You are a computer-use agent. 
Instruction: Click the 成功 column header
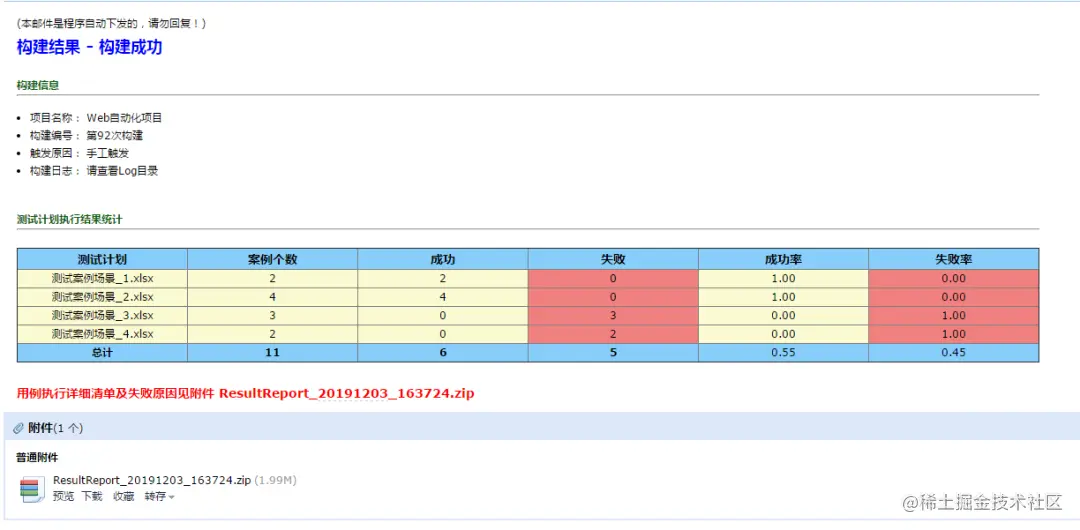(x=443, y=259)
